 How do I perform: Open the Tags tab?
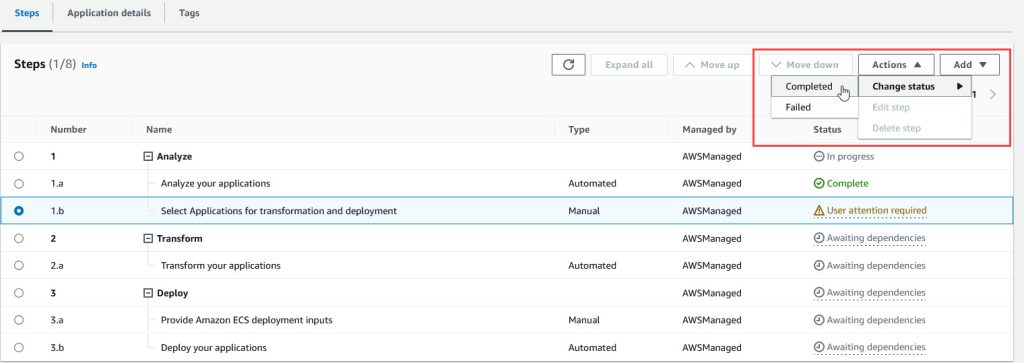tap(189, 13)
